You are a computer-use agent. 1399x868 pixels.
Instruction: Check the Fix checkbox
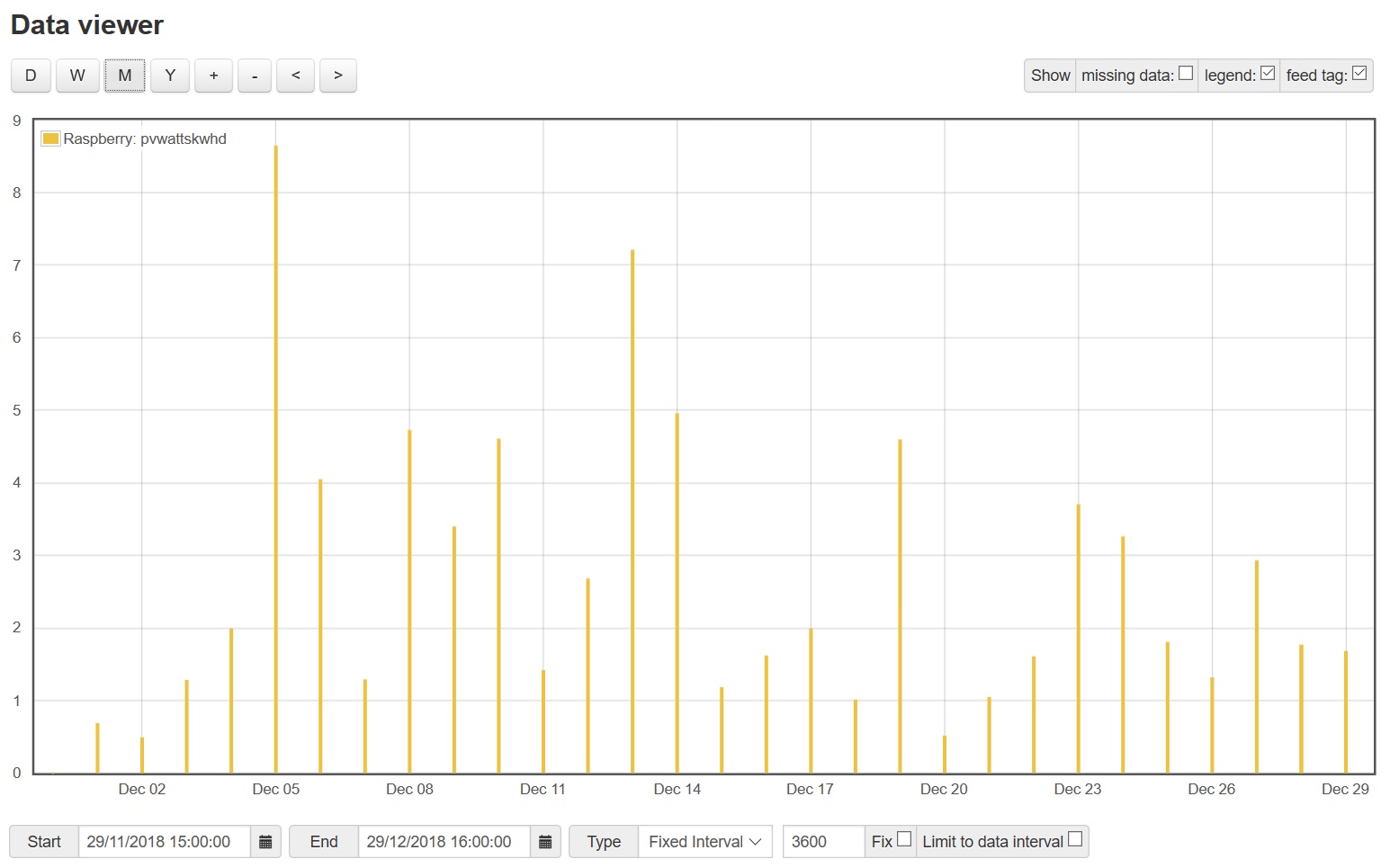pyautogui.click(x=904, y=839)
